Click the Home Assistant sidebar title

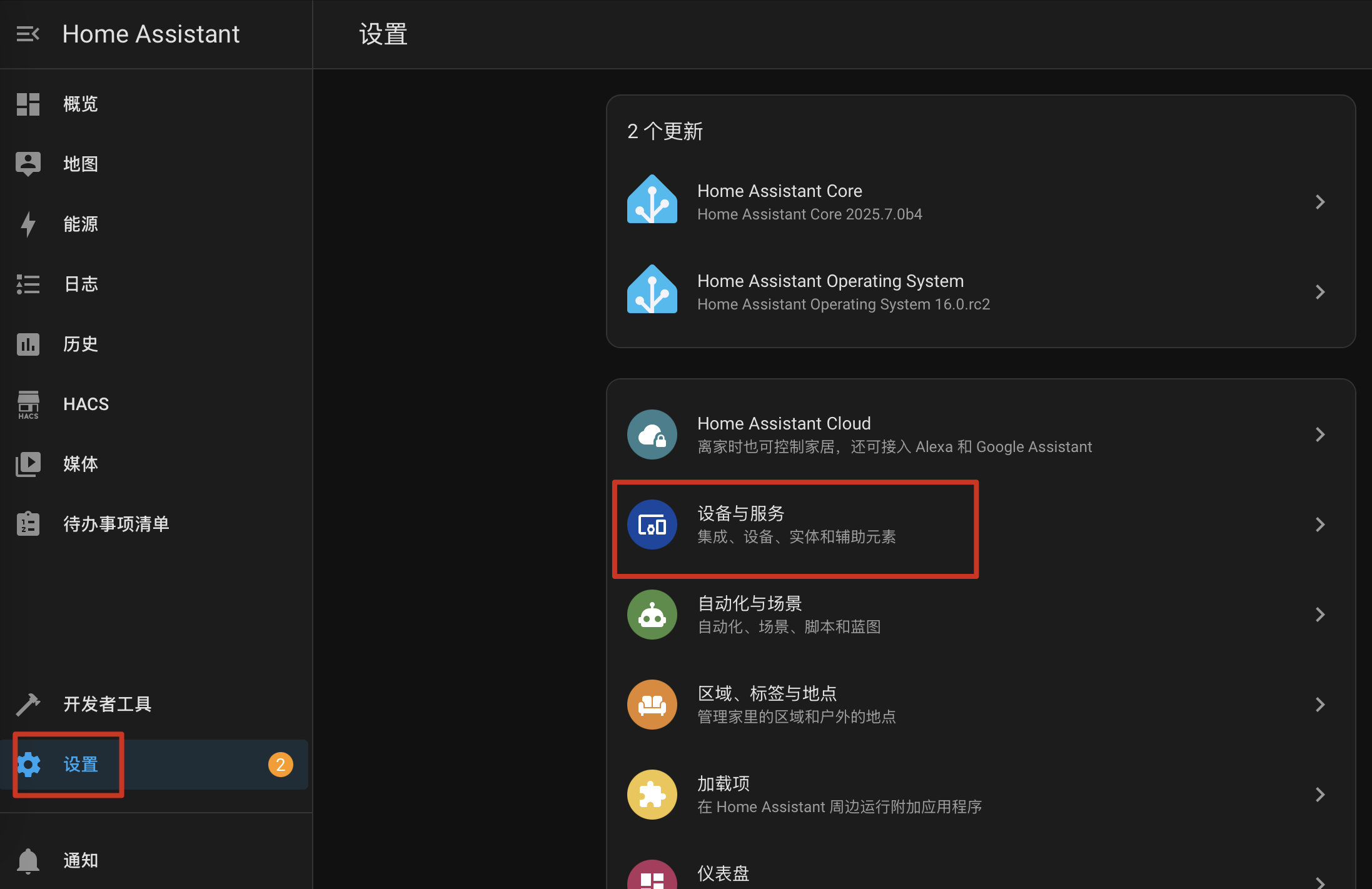[x=151, y=34]
